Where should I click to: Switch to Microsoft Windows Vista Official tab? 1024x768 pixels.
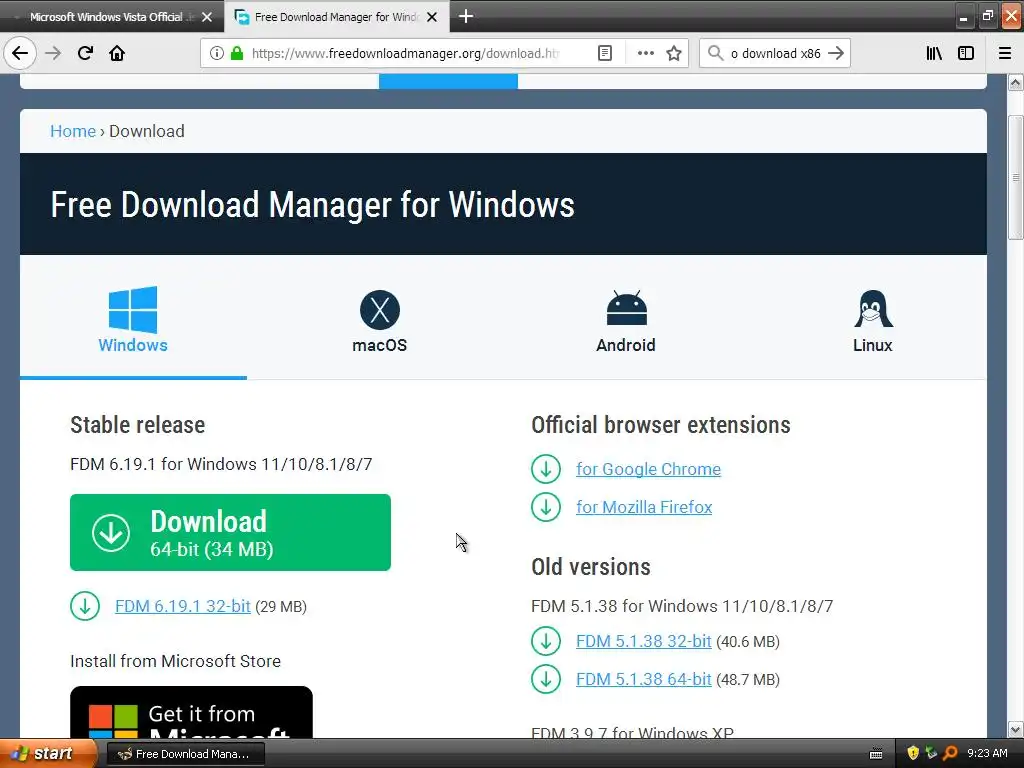tap(111, 17)
